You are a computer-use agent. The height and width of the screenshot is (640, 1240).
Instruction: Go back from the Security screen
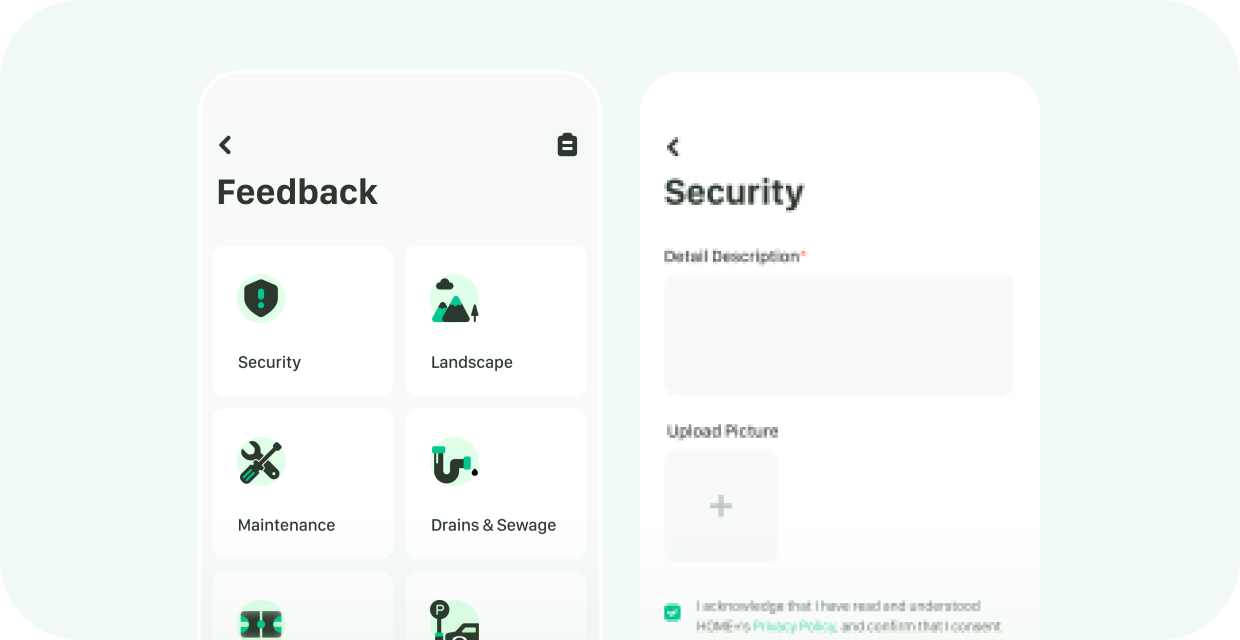673,147
